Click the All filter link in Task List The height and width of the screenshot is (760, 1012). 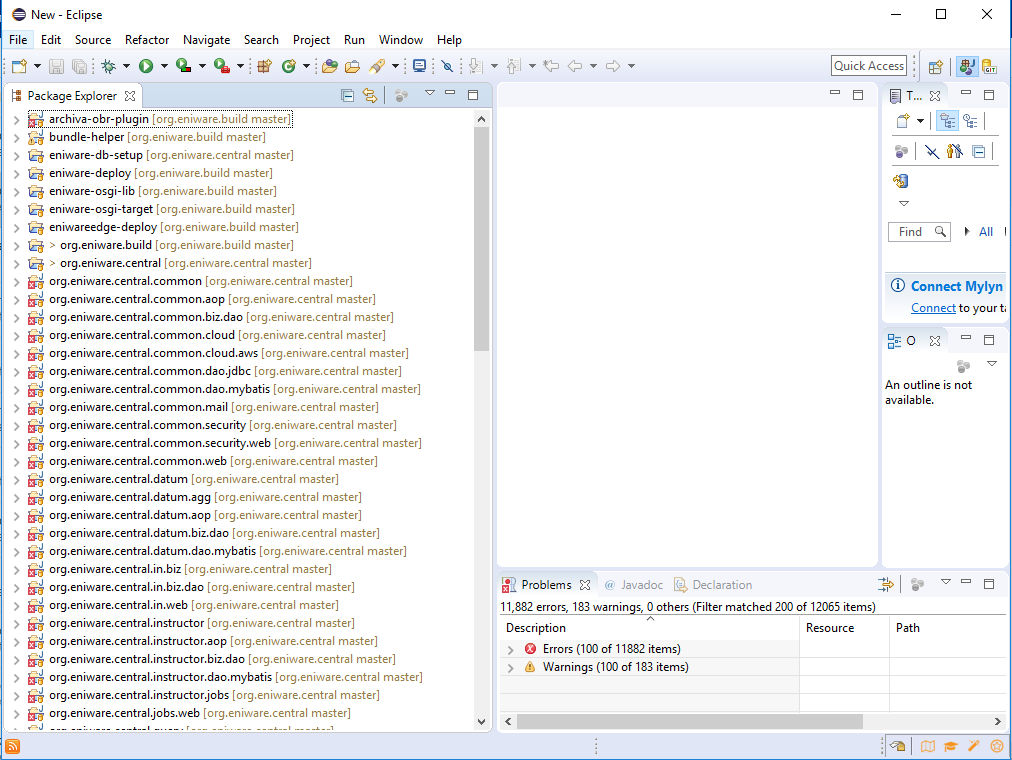(985, 231)
